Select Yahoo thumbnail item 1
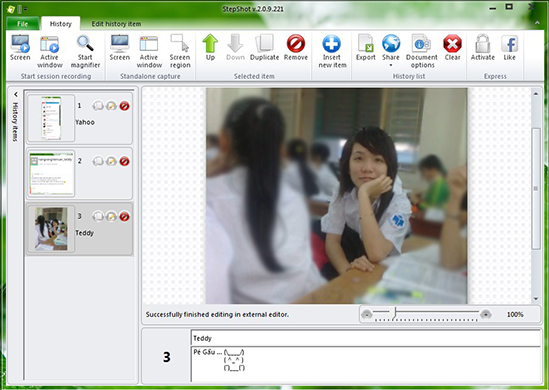The image size is (549, 390). (x=51, y=118)
